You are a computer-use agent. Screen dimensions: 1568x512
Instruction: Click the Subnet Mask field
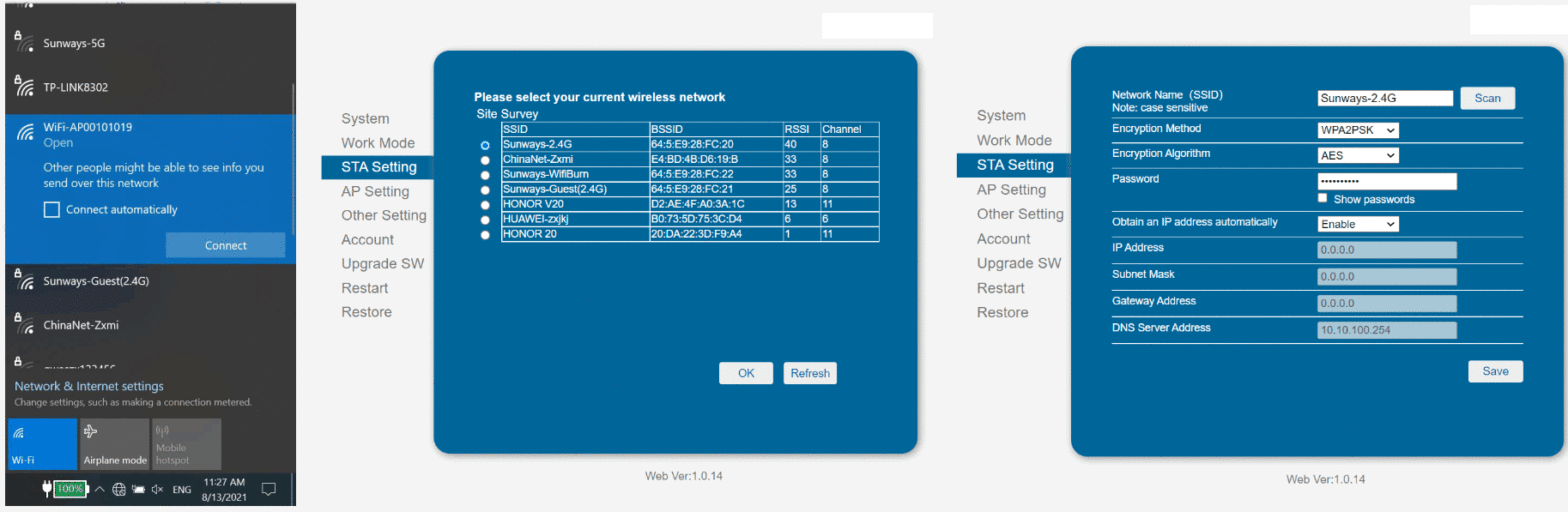(x=1387, y=276)
